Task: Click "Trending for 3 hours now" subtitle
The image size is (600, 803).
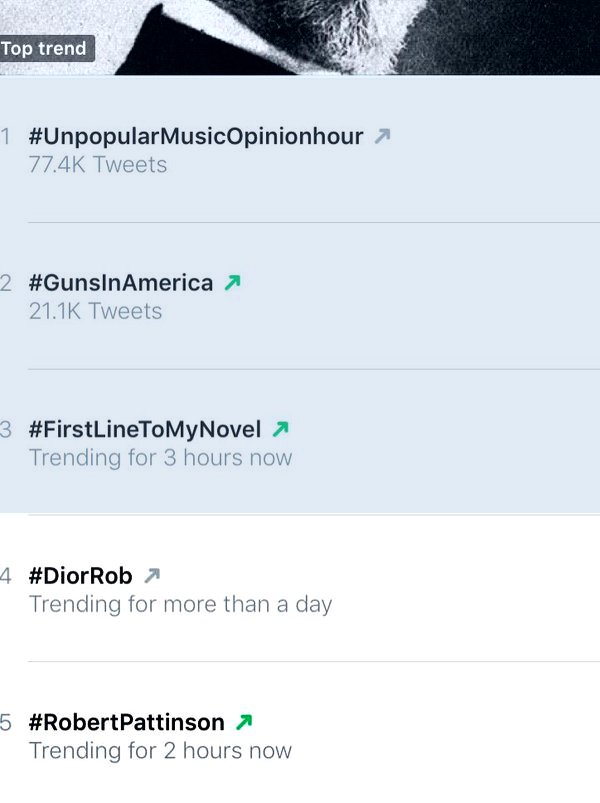Action: click(160, 458)
